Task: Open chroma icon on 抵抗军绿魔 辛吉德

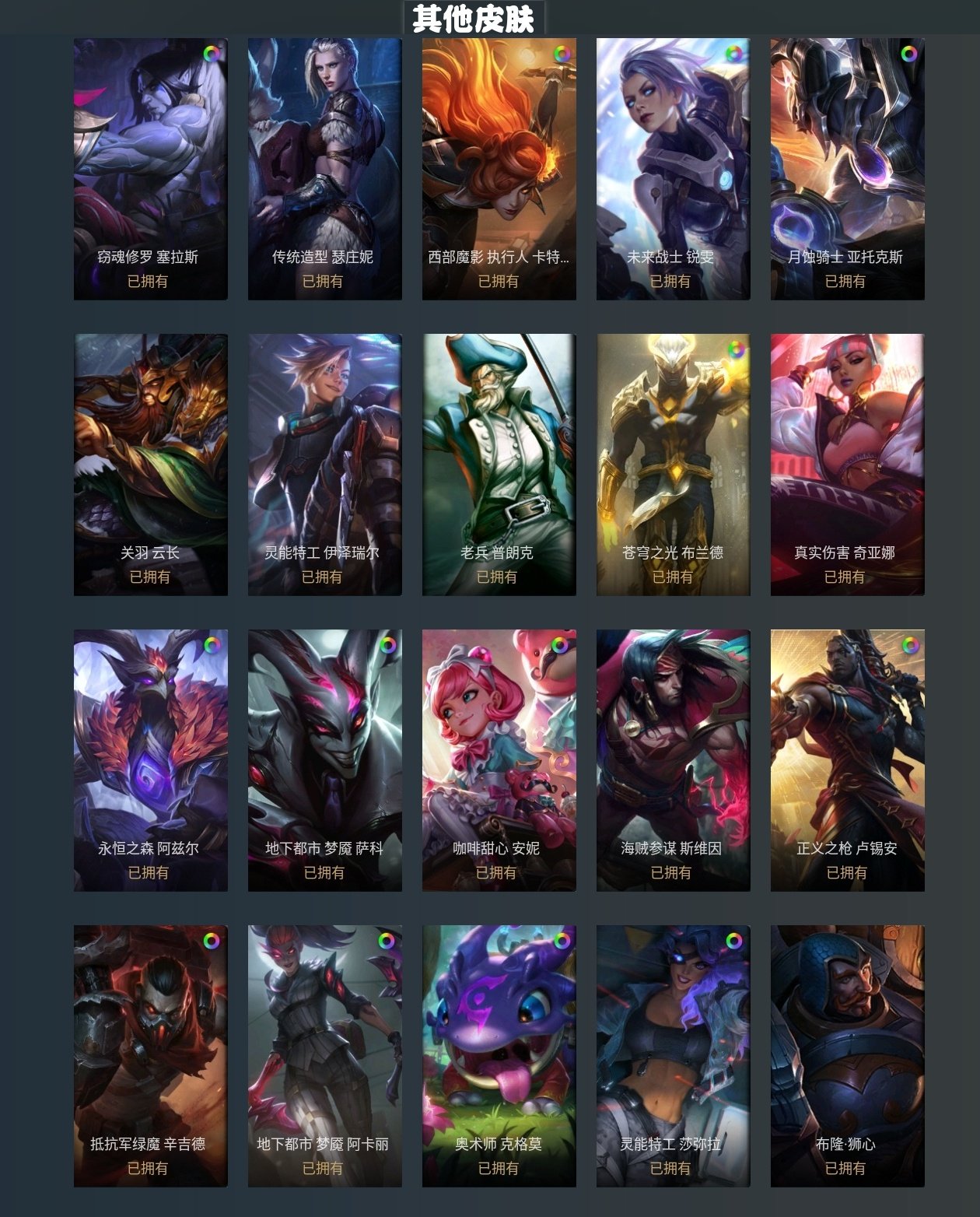Action: click(x=212, y=941)
